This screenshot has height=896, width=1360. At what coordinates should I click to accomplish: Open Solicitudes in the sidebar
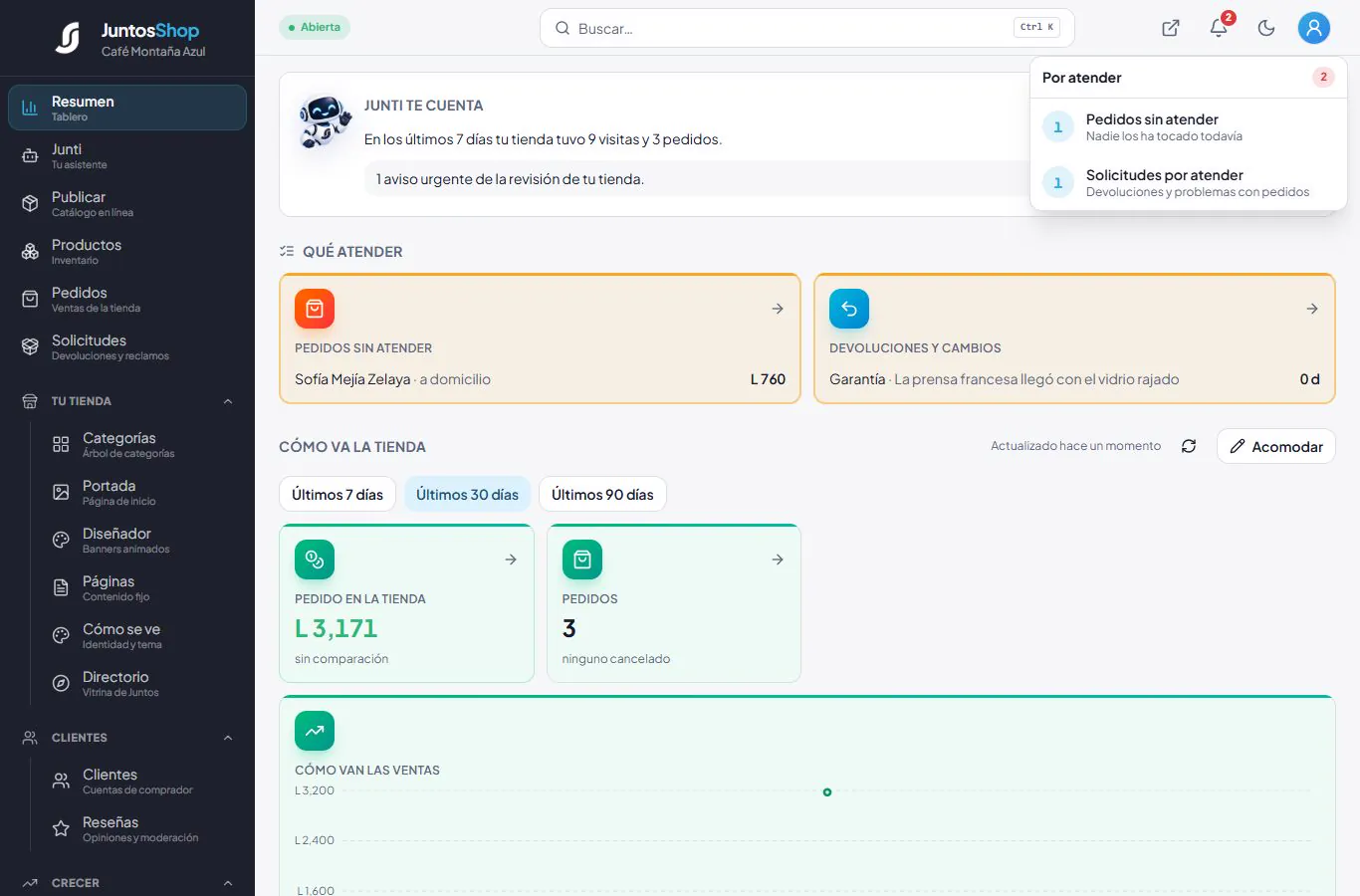click(x=127, y=346)
